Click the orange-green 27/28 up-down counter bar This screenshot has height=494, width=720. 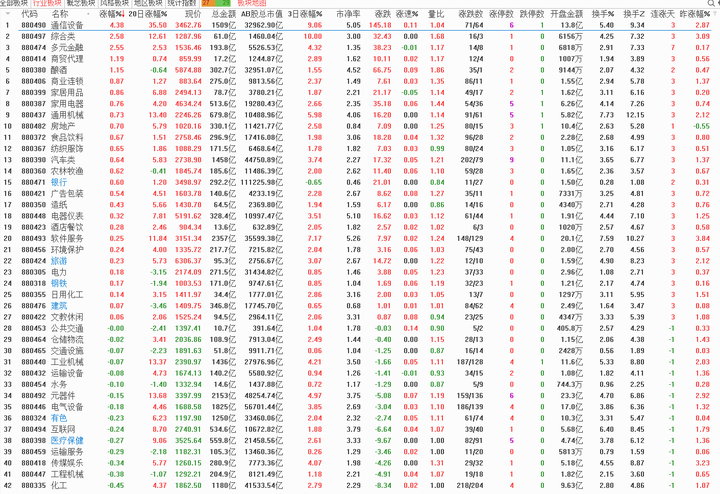(x=216, y=3)
